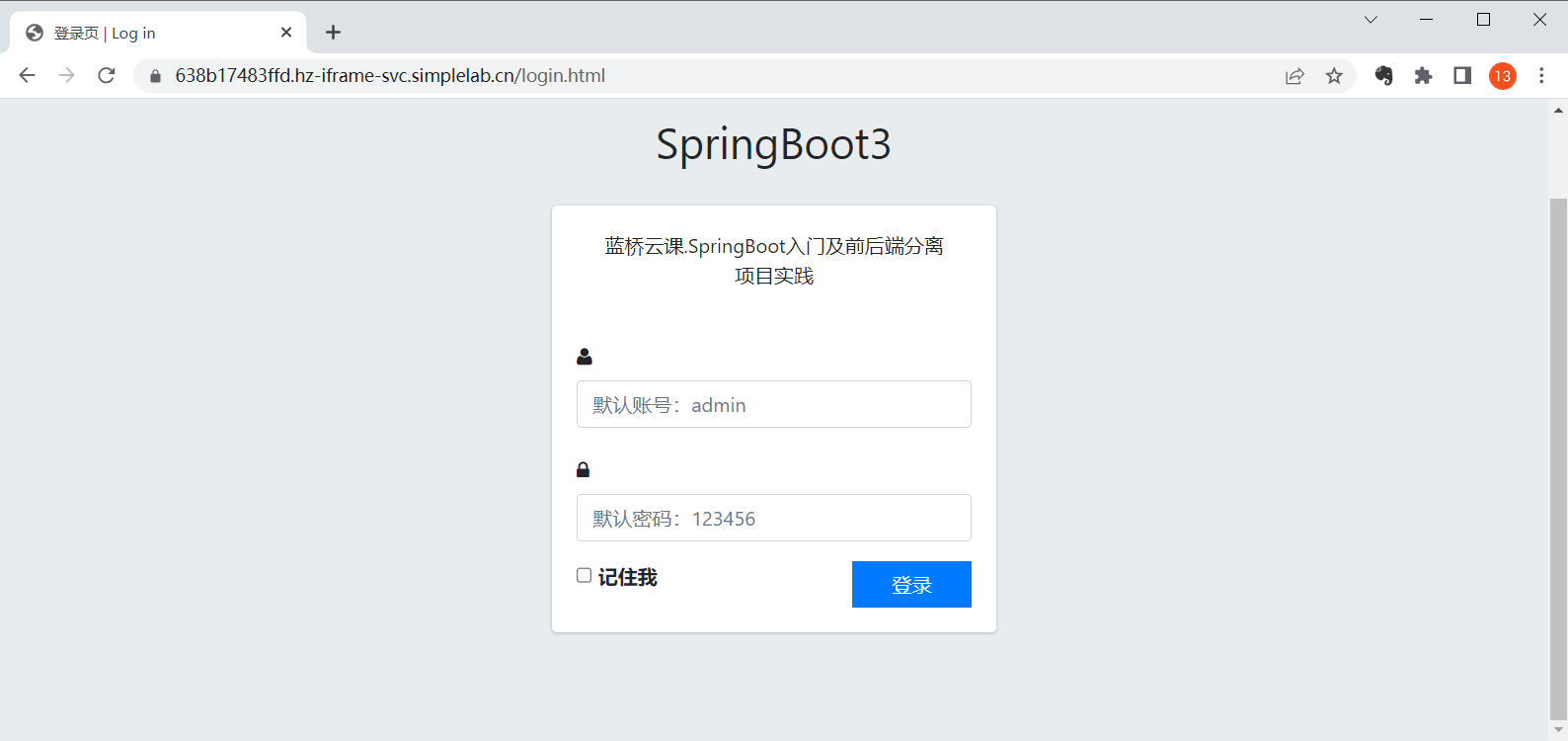Click the page vertical scrollbar thumb

1558,459
